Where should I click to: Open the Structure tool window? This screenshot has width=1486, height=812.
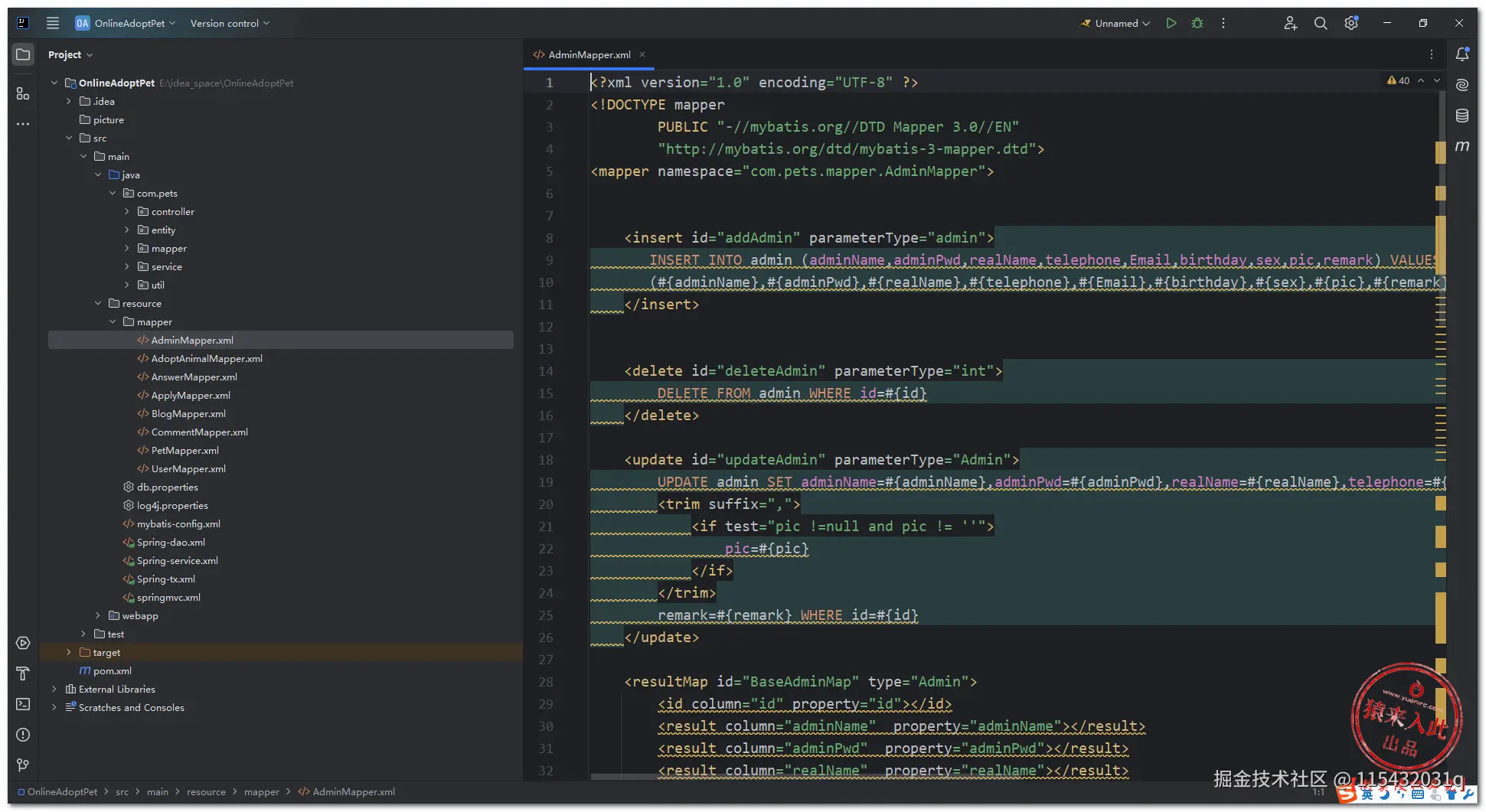click(x=23, y=93)
